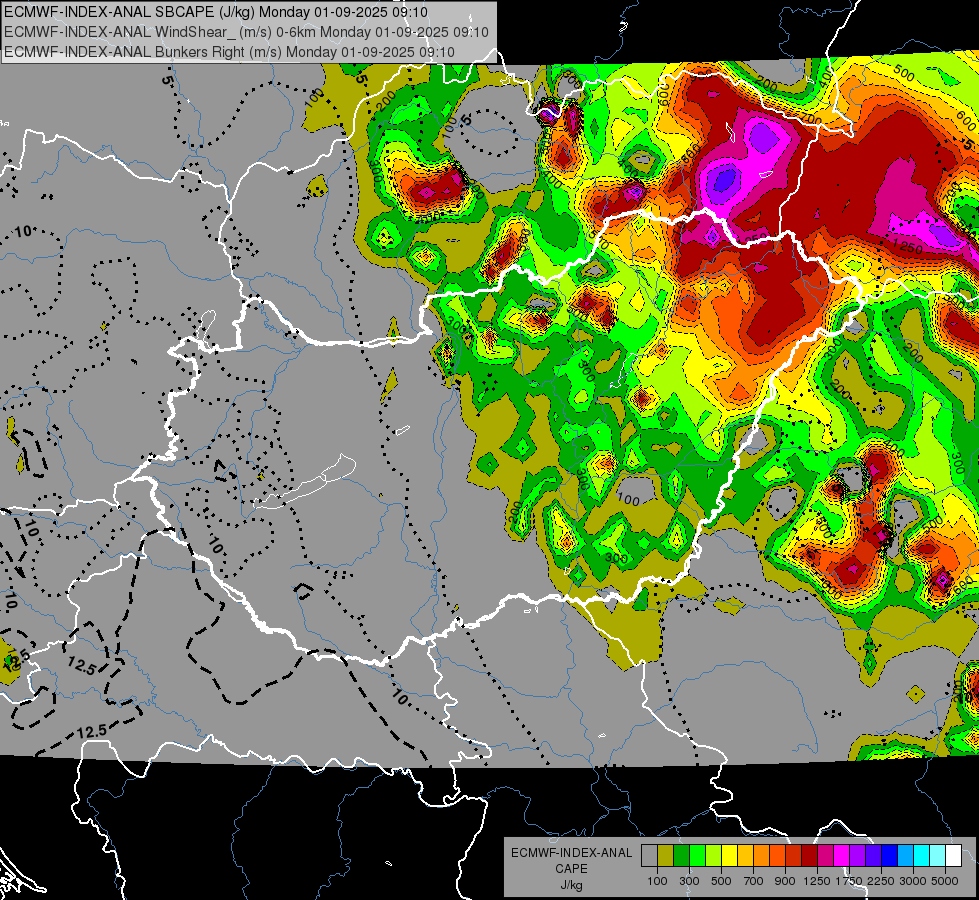979x900 pixels.
Task: Click the 1250 tick label in legend
Action: pos(817,881)
